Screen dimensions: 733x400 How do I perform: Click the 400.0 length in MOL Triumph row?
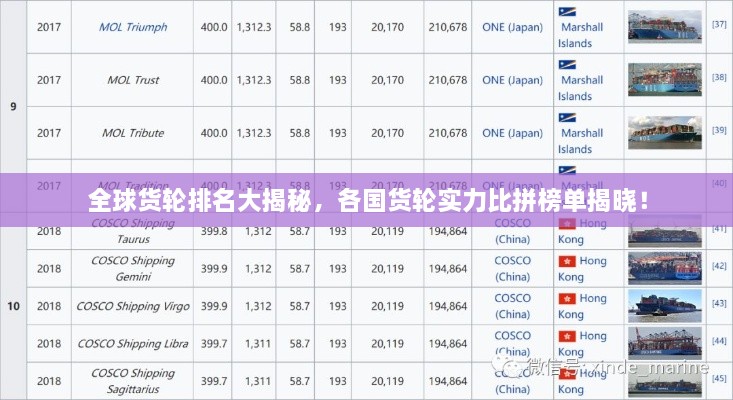[x=214, y=27]
